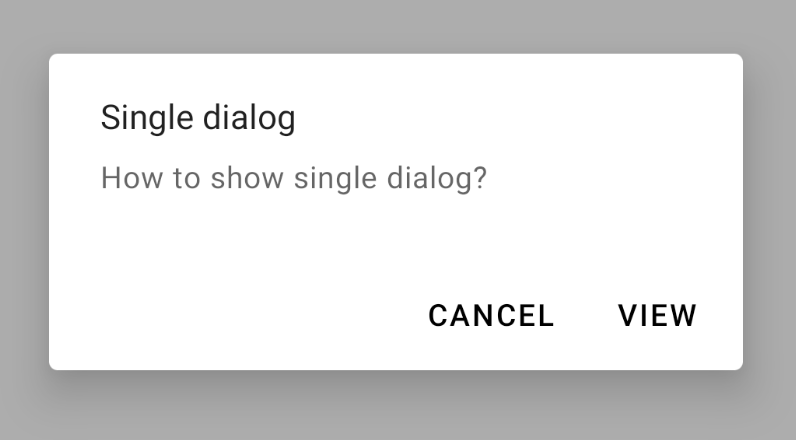Click the gray scrim right of the dialog
796x440 pixels.
click(770, 213)
